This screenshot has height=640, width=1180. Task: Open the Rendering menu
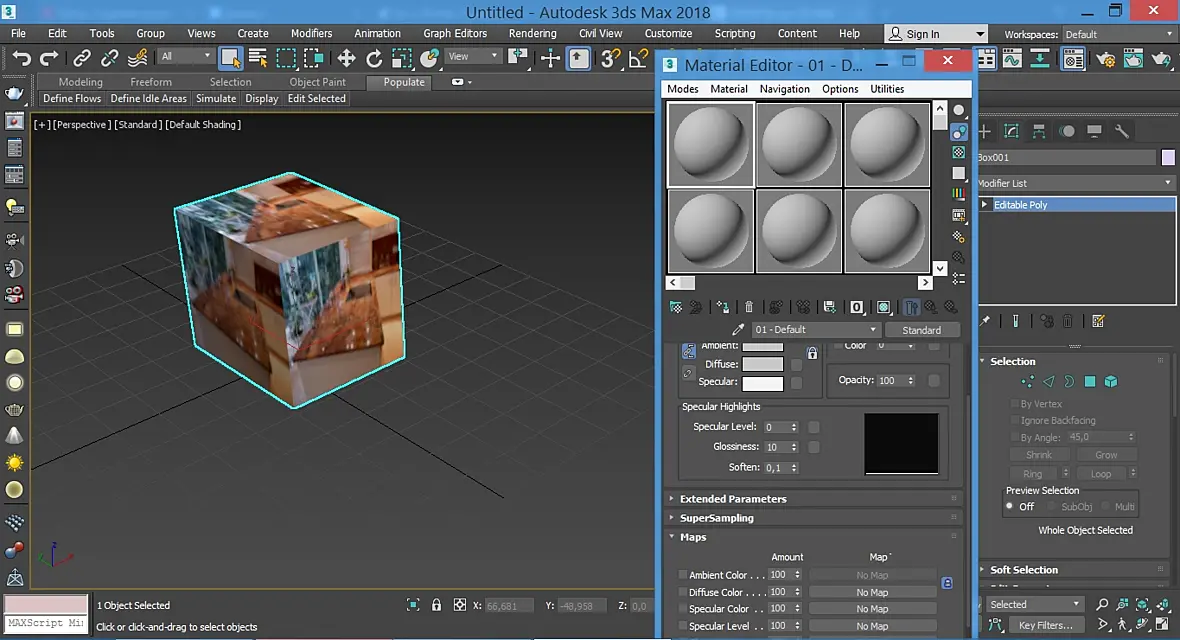532,33
